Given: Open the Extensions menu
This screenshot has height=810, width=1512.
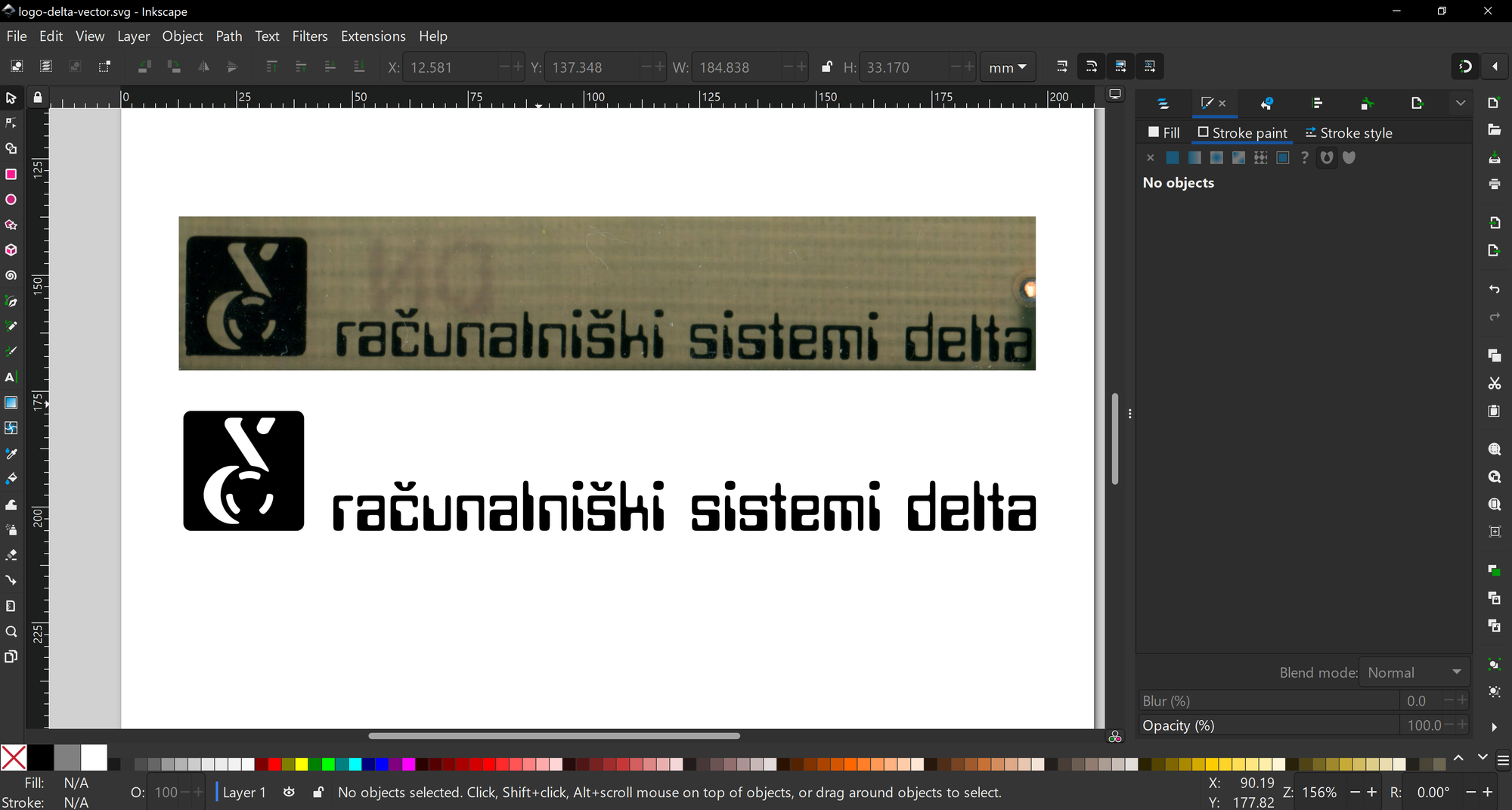Looking at the screenshot, I should [x=373, y=36].
